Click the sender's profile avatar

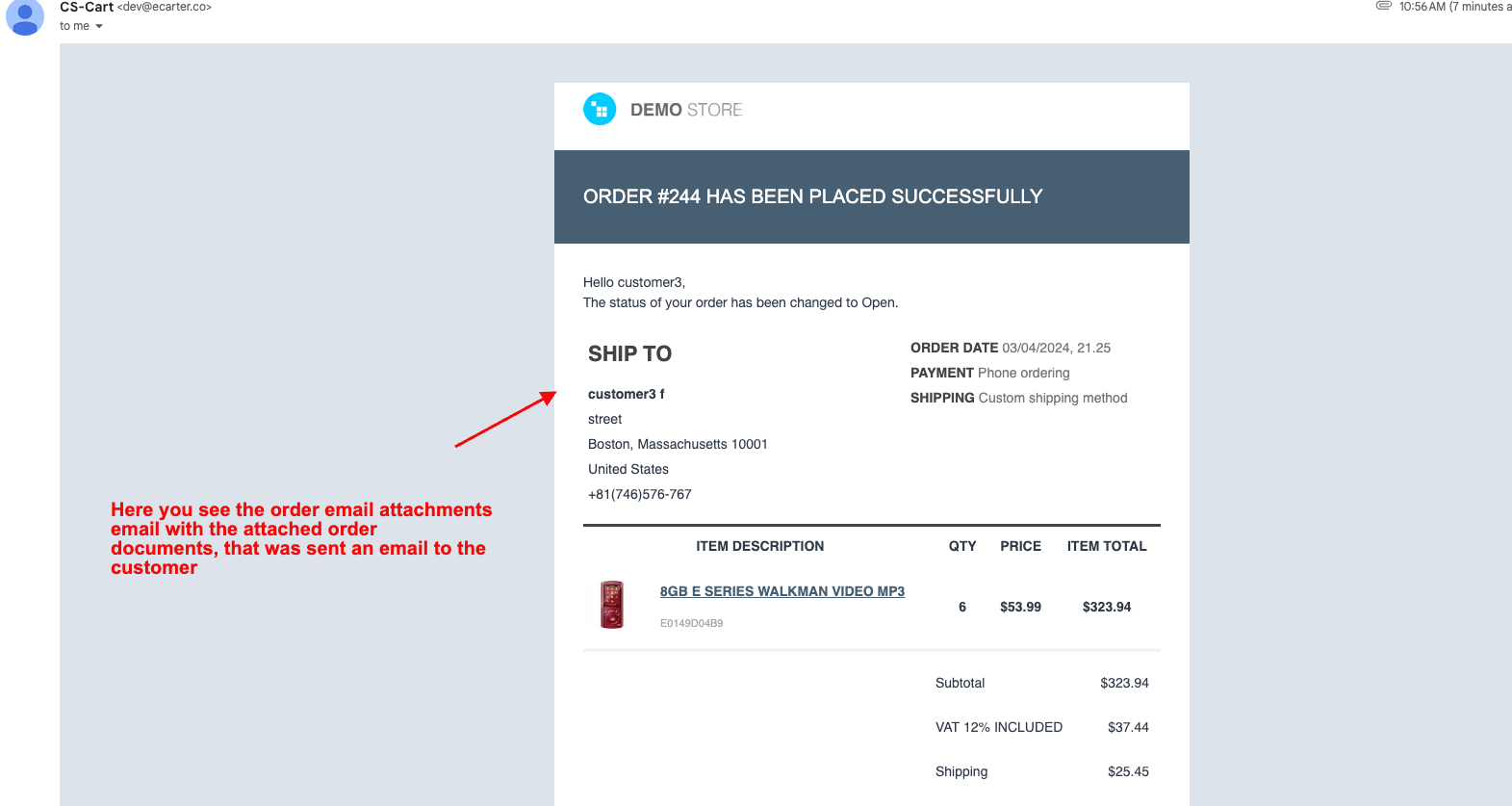pyautogui.click(x=25, y=16)
